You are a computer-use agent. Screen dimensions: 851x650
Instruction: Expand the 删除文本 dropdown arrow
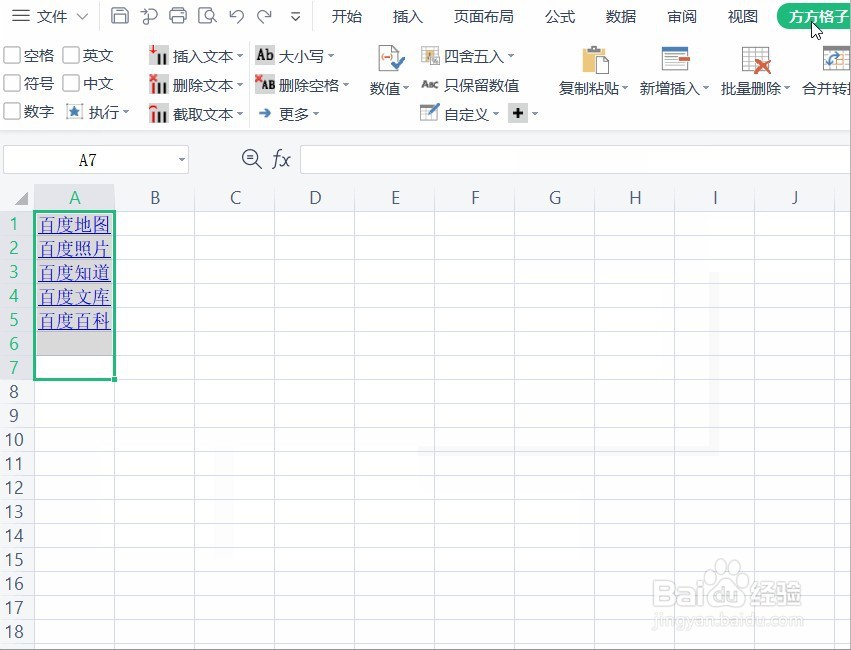[x=240, y=85]
